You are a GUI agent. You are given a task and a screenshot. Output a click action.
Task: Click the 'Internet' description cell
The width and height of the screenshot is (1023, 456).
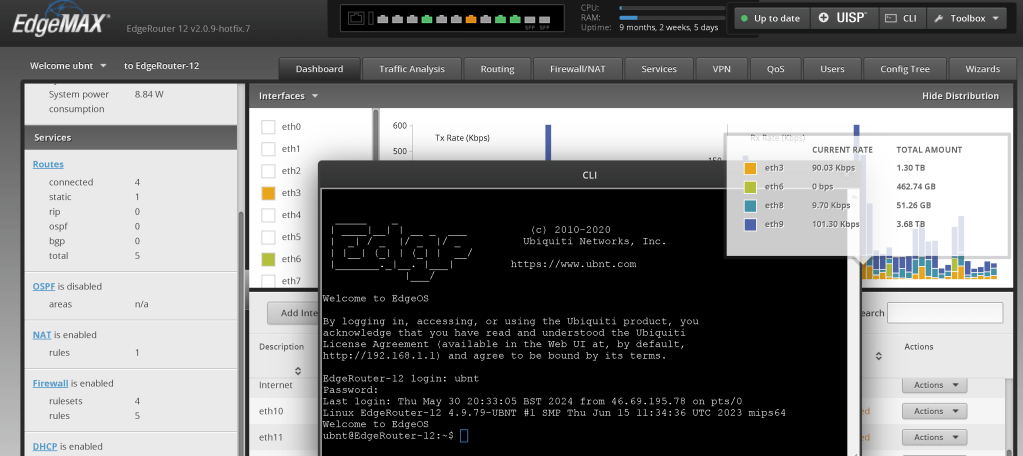276,385
